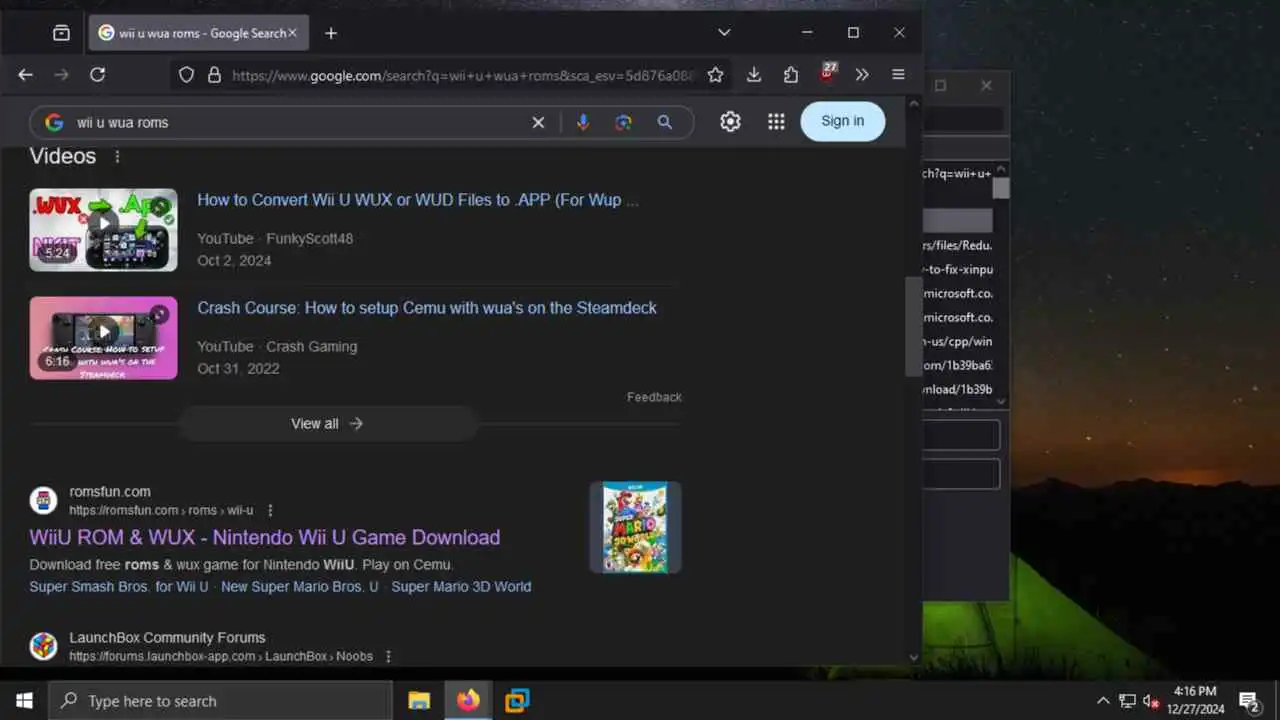Close the 'wii u wua roms' tab
This screenshot has width=1280, height=720.
292,33
